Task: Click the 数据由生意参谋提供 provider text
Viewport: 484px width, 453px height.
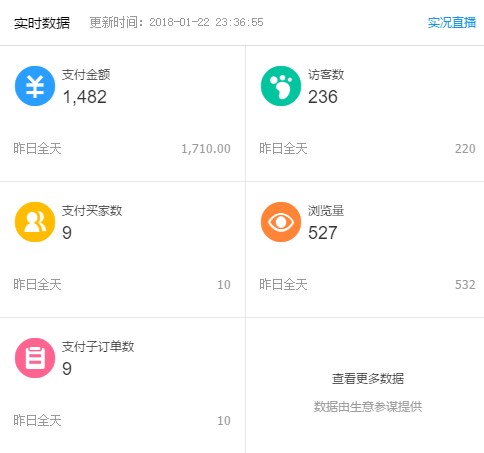Action: pyautogui.click(x=368, y=407)
